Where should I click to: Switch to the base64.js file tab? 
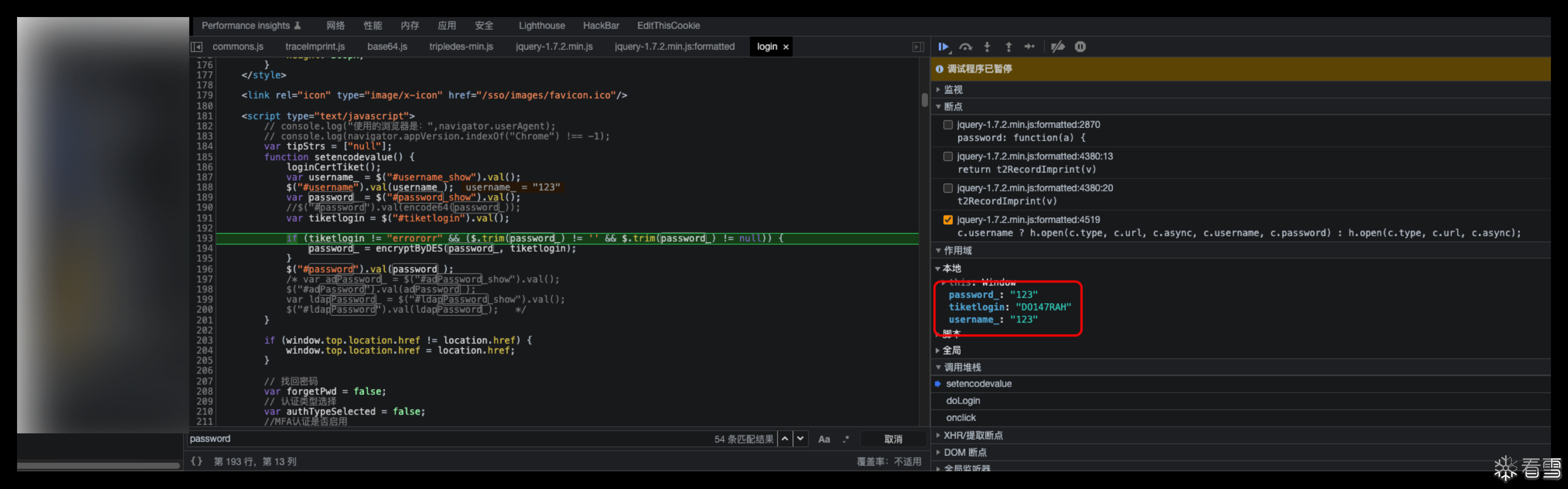387,47
